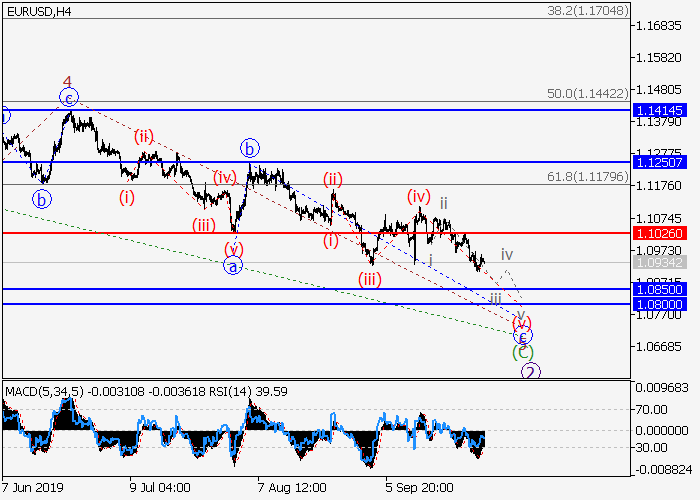The height and width of the screenshot is (500, 700).
Task: Select the blue 1.12507 price level tag
Action: (658, 162)
